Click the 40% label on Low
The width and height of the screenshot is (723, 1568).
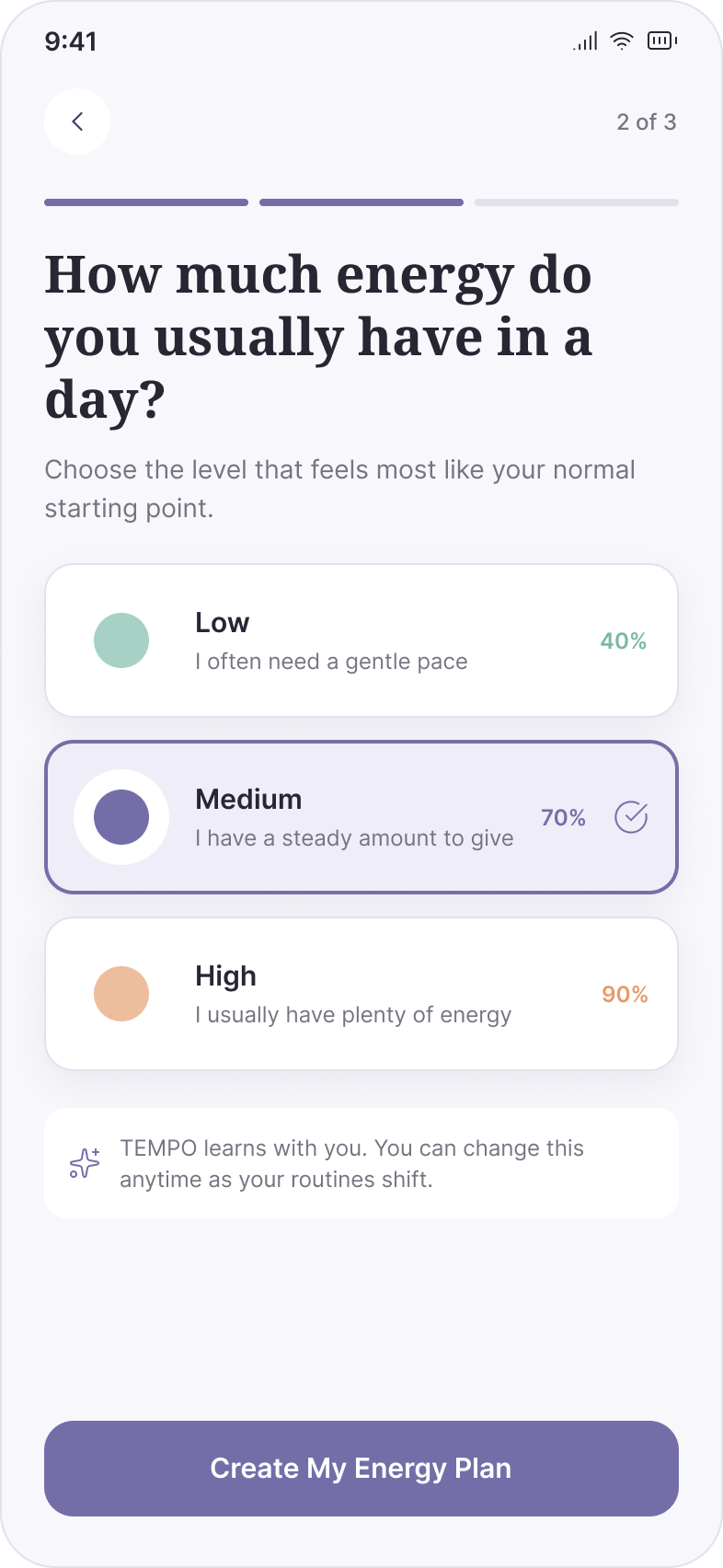coord(624,640)
